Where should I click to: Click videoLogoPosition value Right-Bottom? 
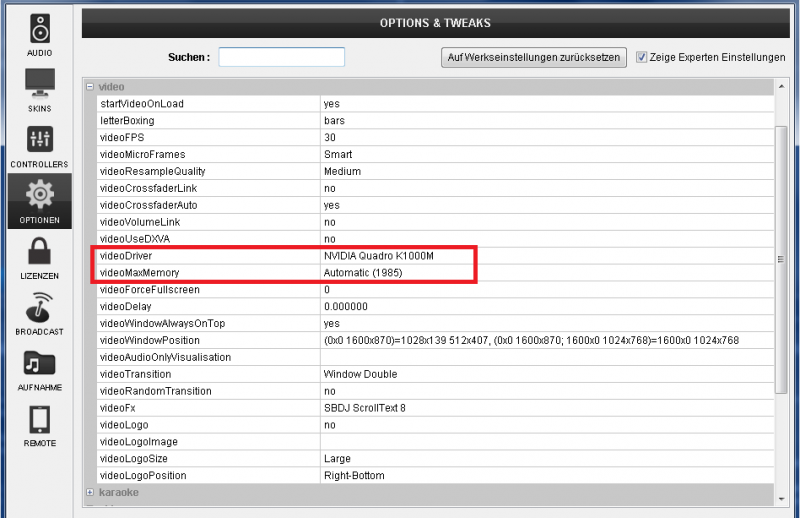tap(354, 475)
